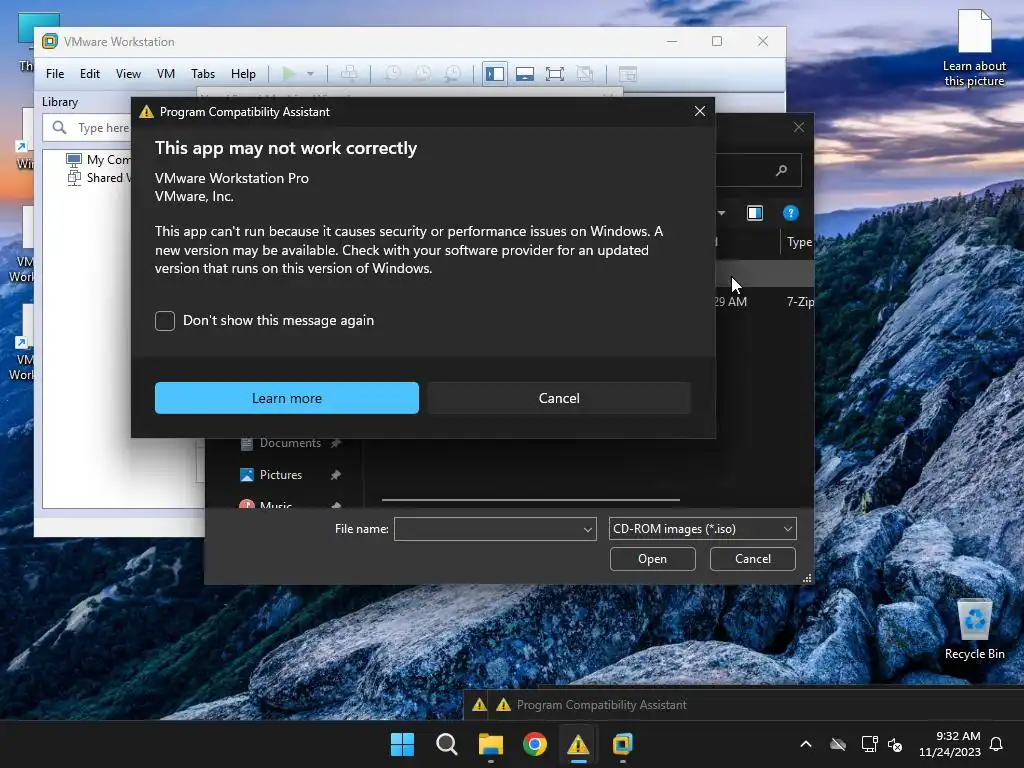This screenshot has height=768, width=1024.
Task: Enter full screen mode icon
Action: point(554,74)
